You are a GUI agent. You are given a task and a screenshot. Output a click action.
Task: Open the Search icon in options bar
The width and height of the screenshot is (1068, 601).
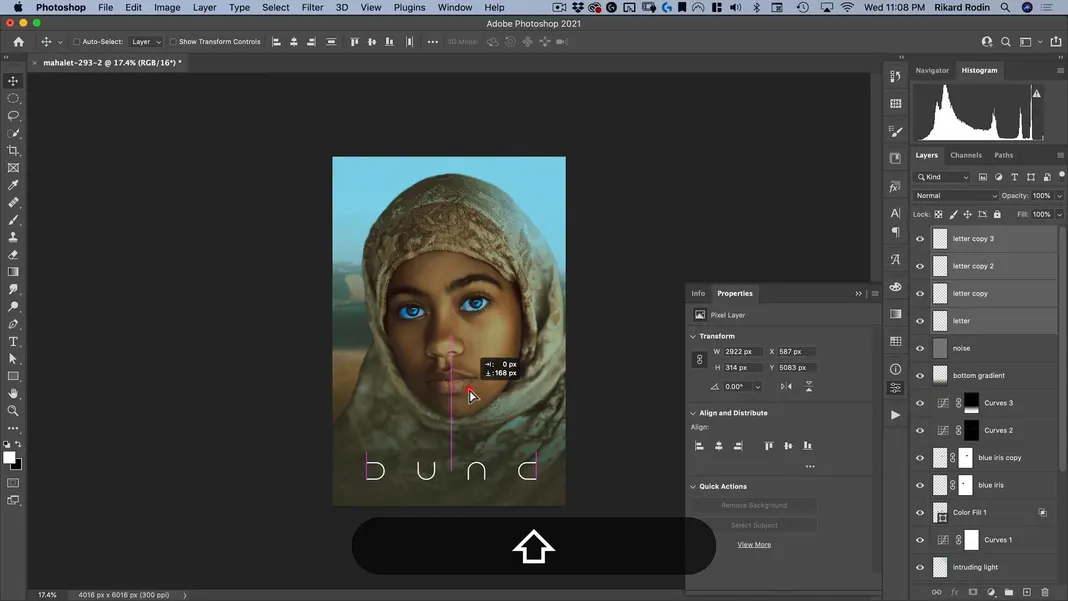pos(1005,42)
